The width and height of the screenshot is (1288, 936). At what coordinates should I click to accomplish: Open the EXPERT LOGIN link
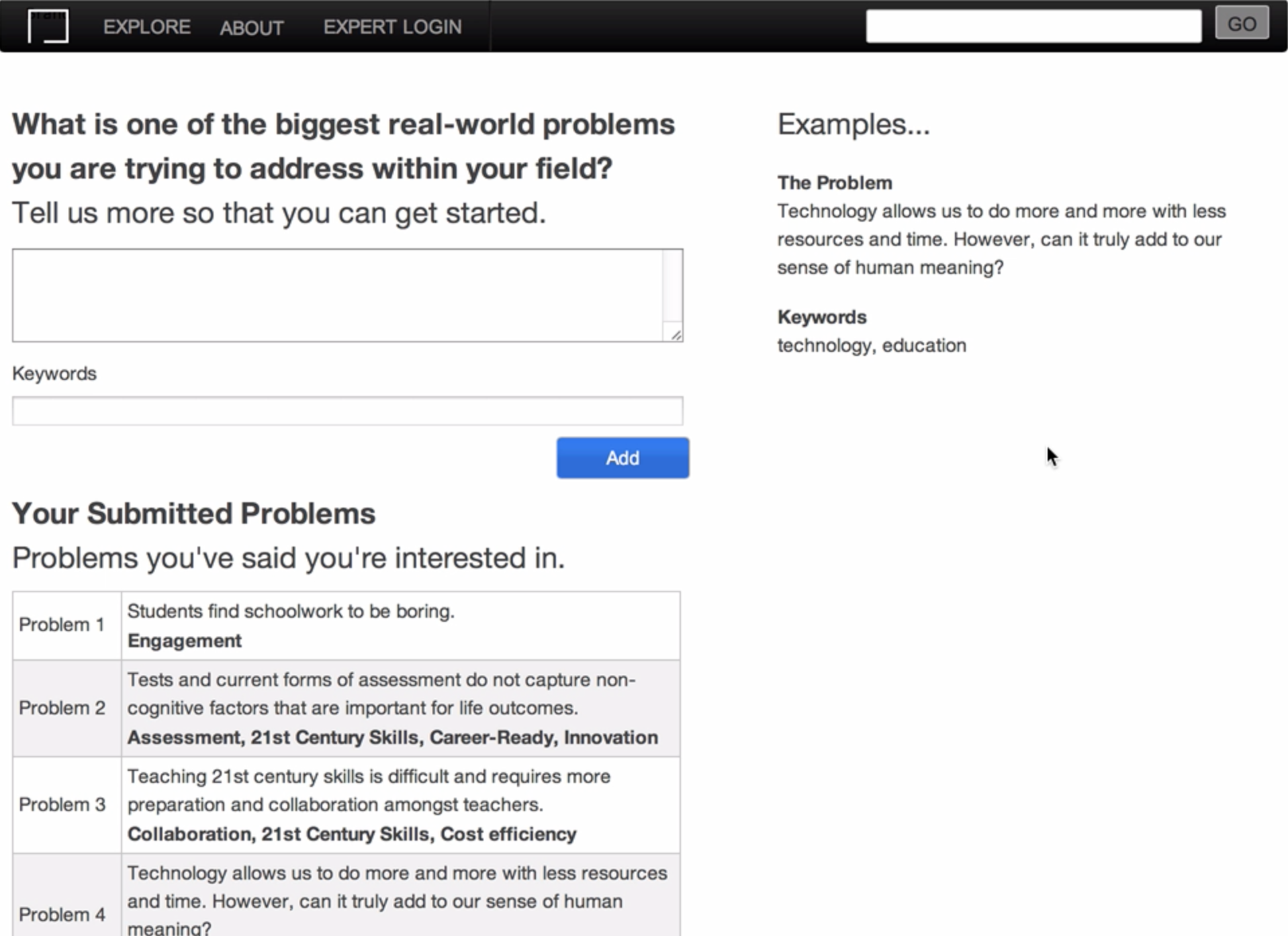click(392, 27)
